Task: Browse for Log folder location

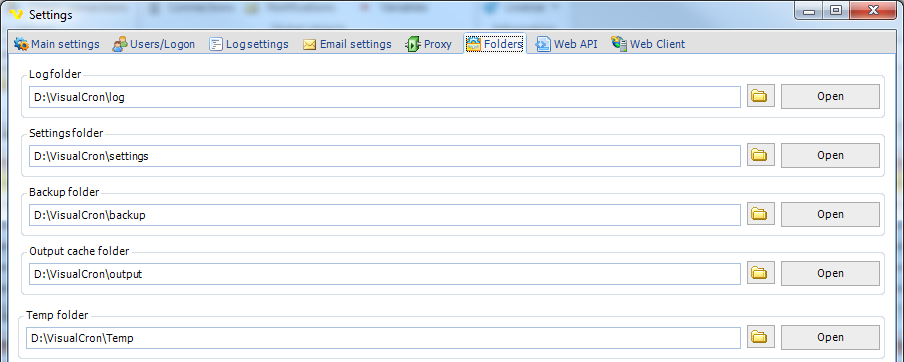Action: point(761,96)
